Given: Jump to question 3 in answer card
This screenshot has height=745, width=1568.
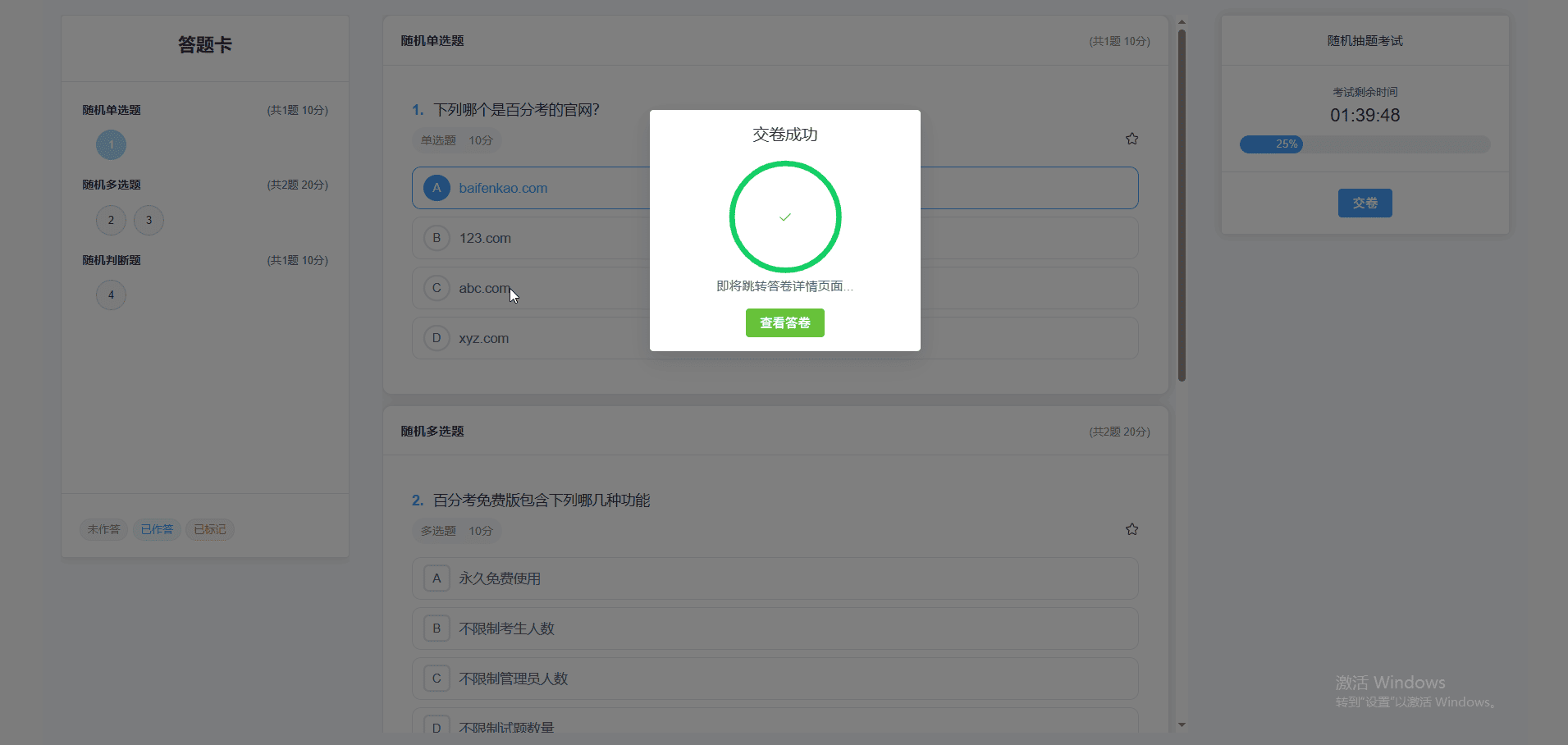Looking at the screenshot, I should [149, 220].
